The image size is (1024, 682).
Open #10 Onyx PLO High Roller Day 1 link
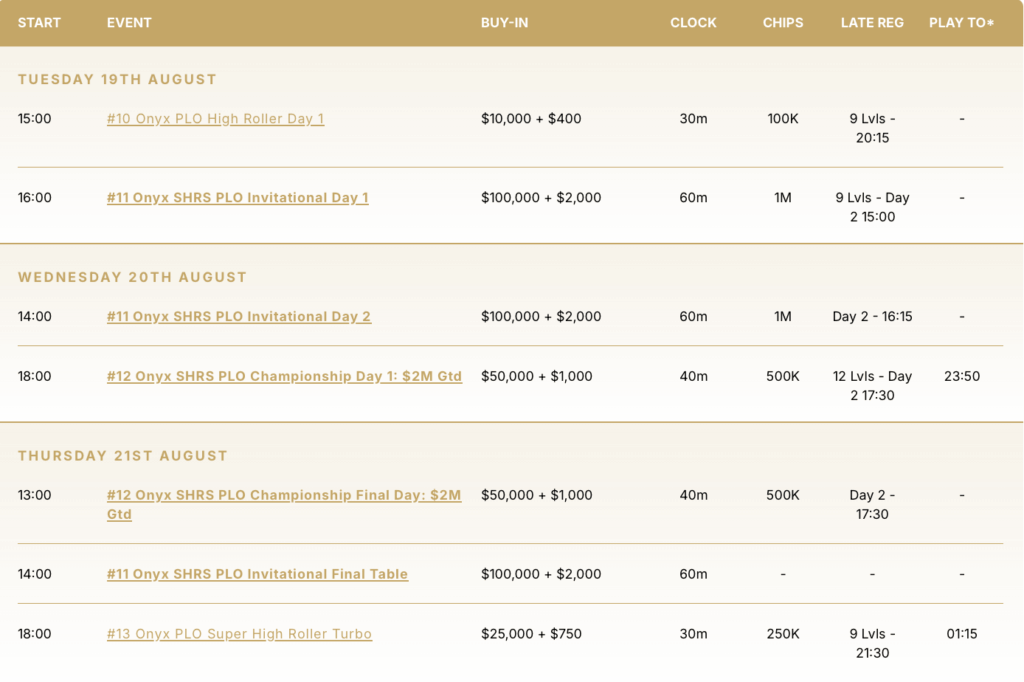(x=215, y=119)
